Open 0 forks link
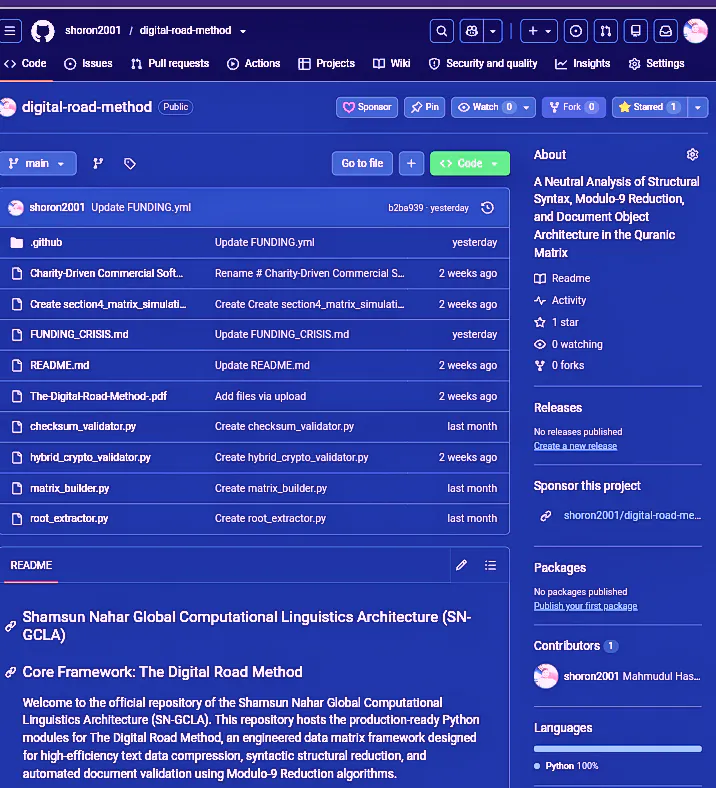Screen dimensions: 716x788 click(x=559, y=365)
